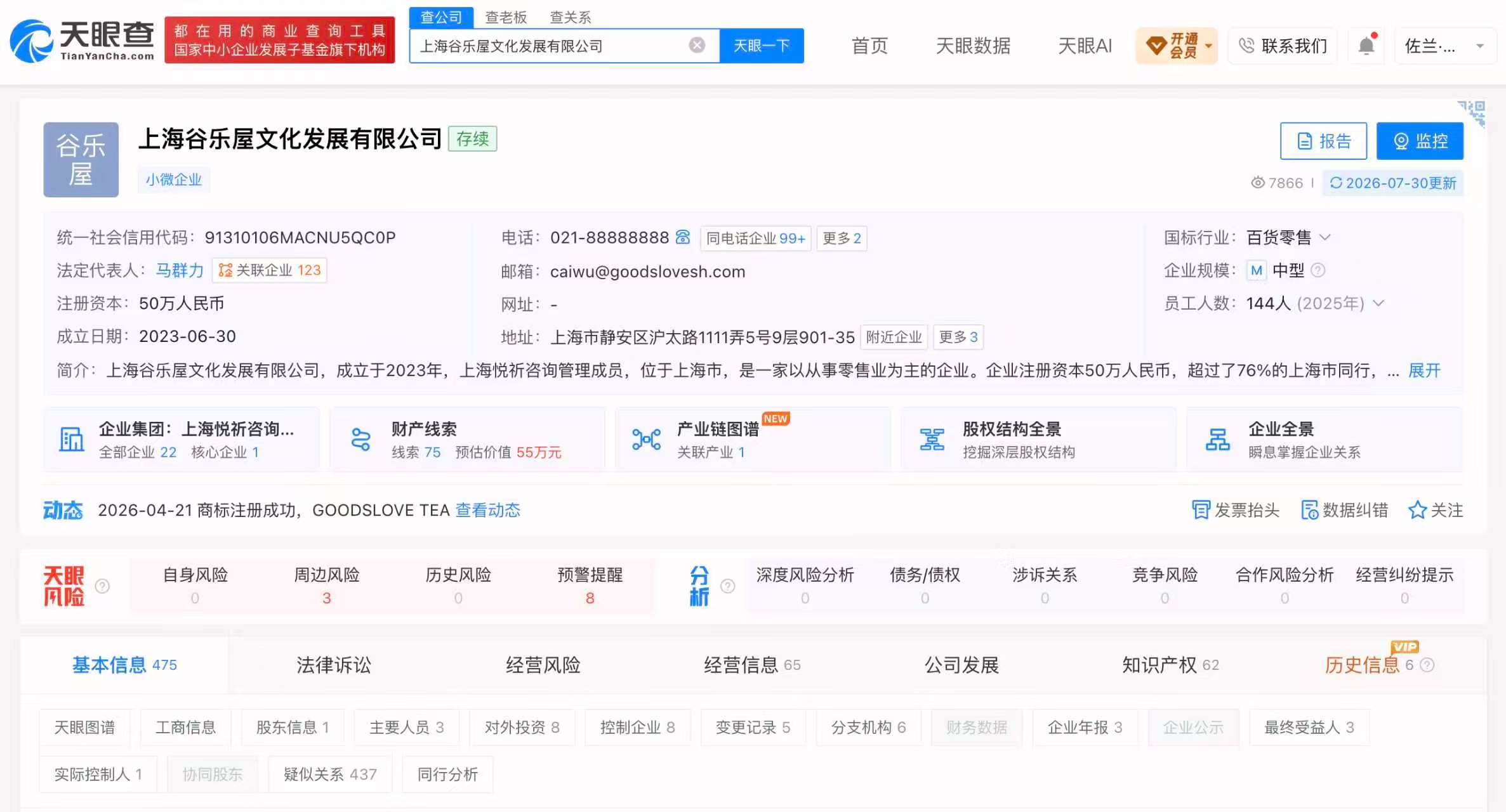Open 知识产权 62 tab
The image size is (1506, 812).
pos(1170,665)
